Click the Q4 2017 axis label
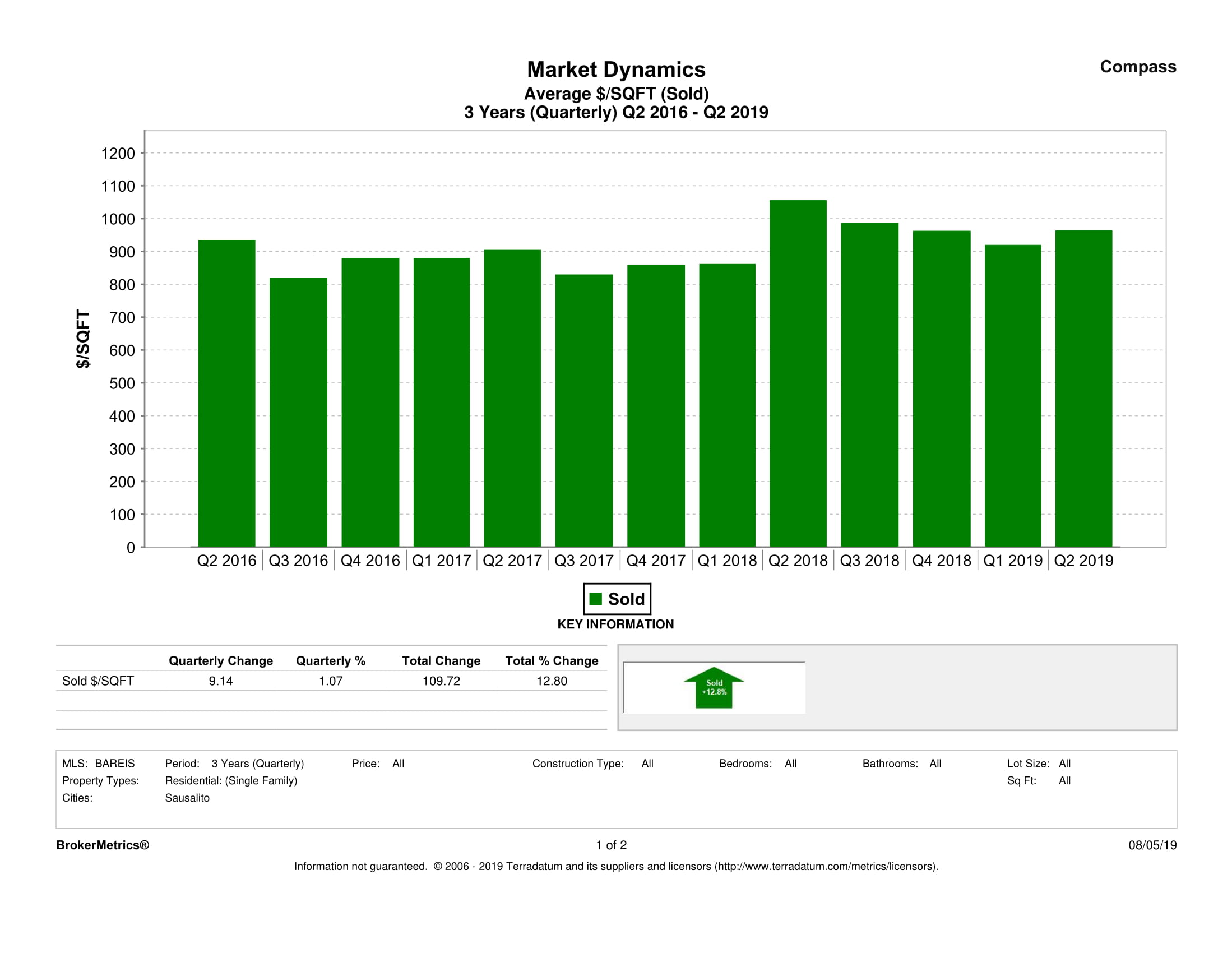 655,560
